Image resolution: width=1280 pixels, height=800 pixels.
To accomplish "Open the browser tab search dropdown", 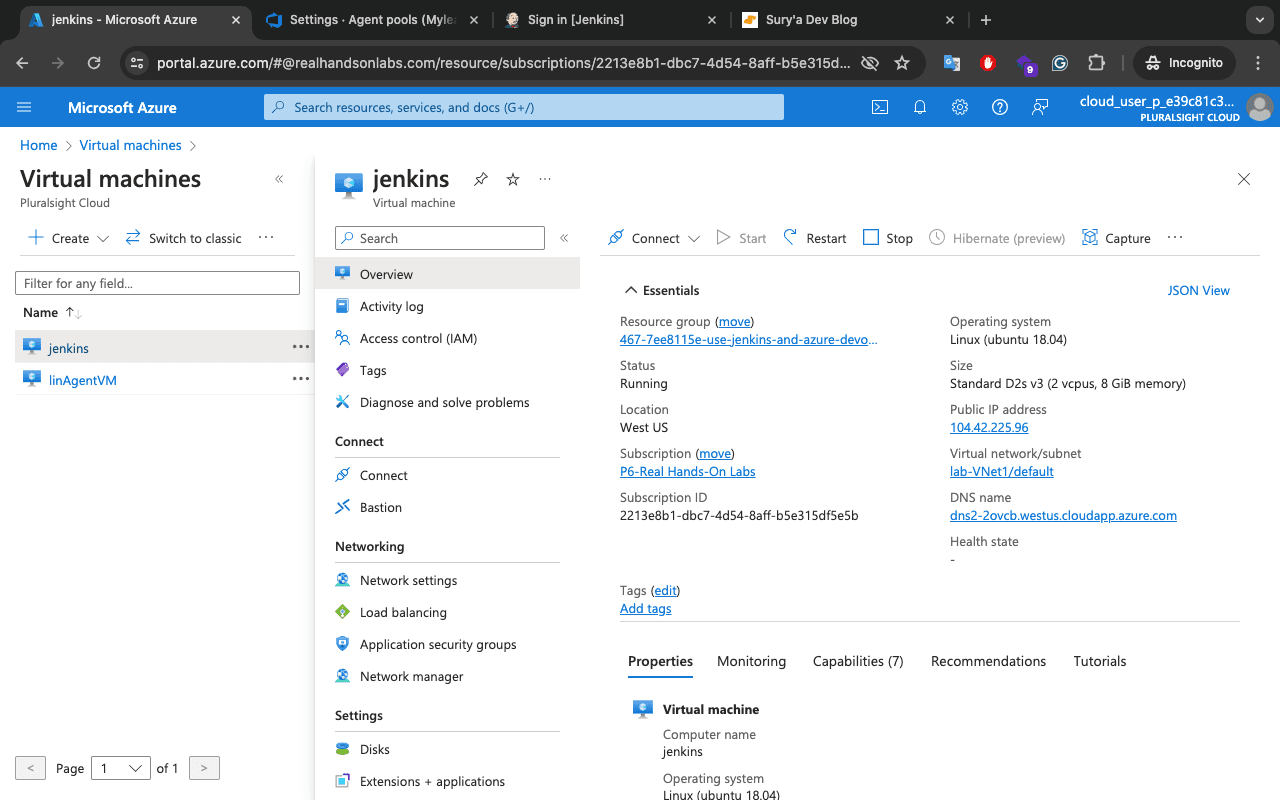I will [x=1258, y=20].
